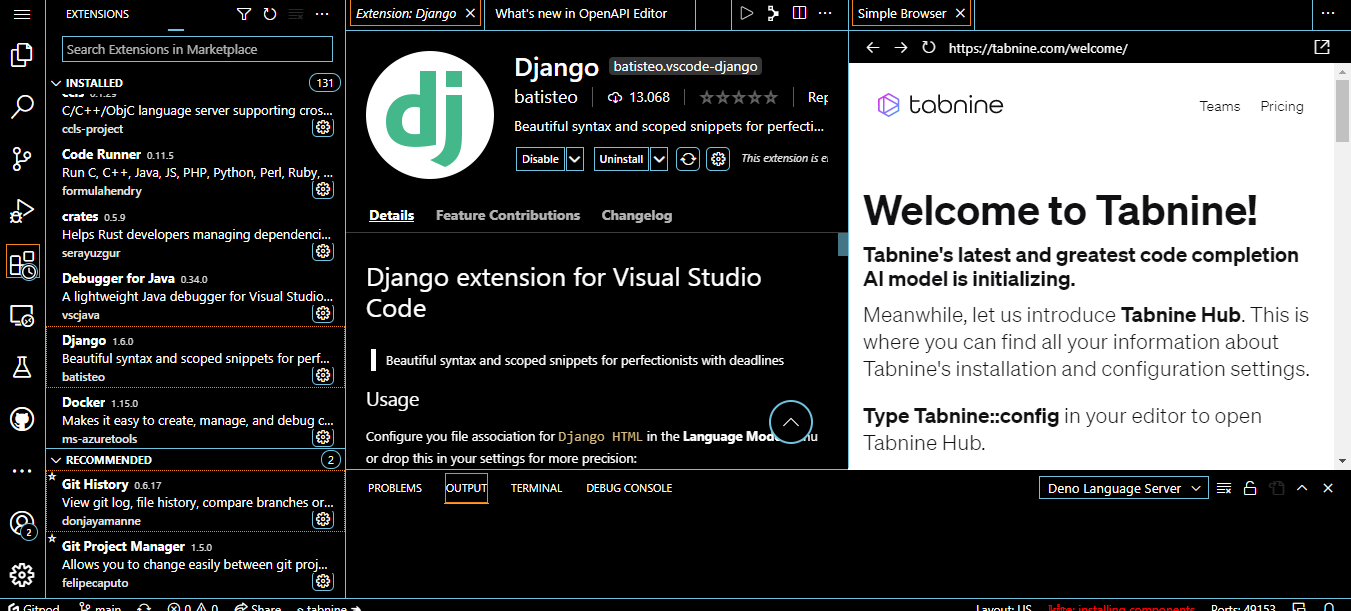Switch to What's new in OpenAPI Editor tab
Image resolution: width=1351 pixels, height=611 pixels.
[x=581, y=14]
